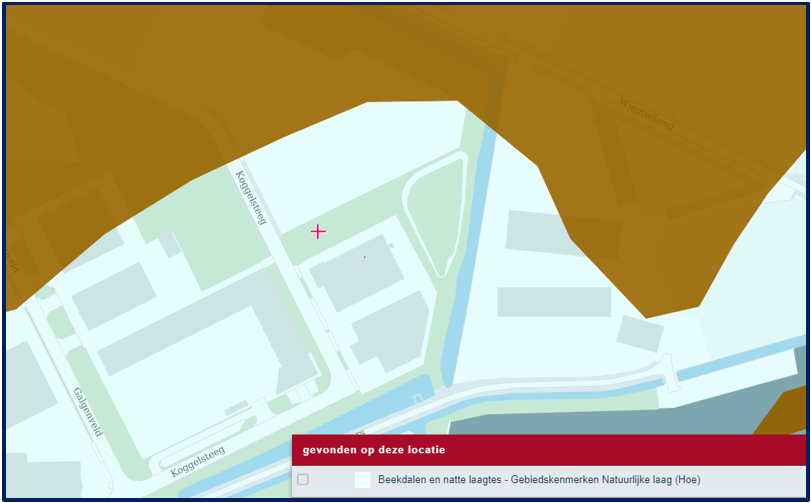Click the light cyan legend swatch for Beekdalen

[x=362, y=480]
